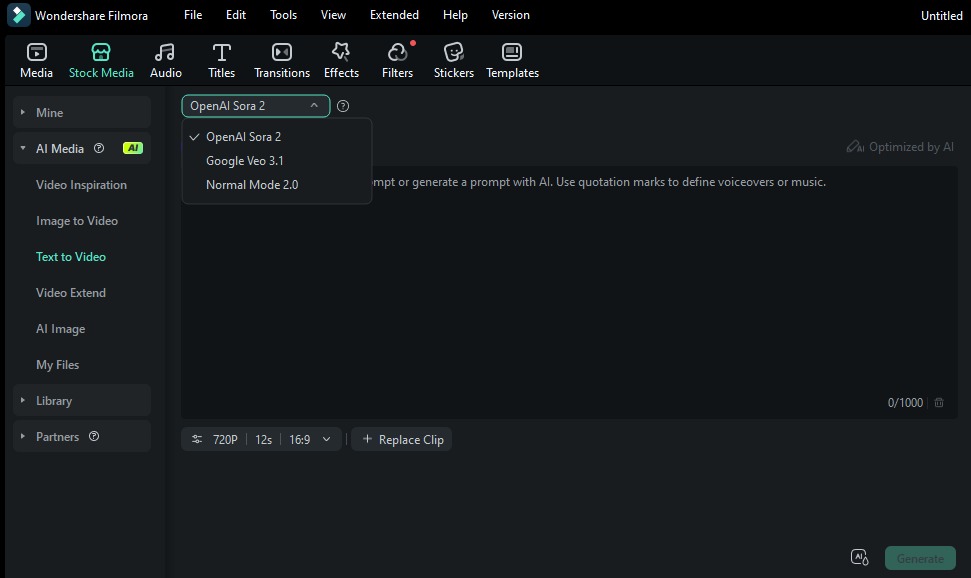This screenshot has width=971, height=578.
Task: Select Google Veo 3.1 model
Action: [x=245, y=160]
